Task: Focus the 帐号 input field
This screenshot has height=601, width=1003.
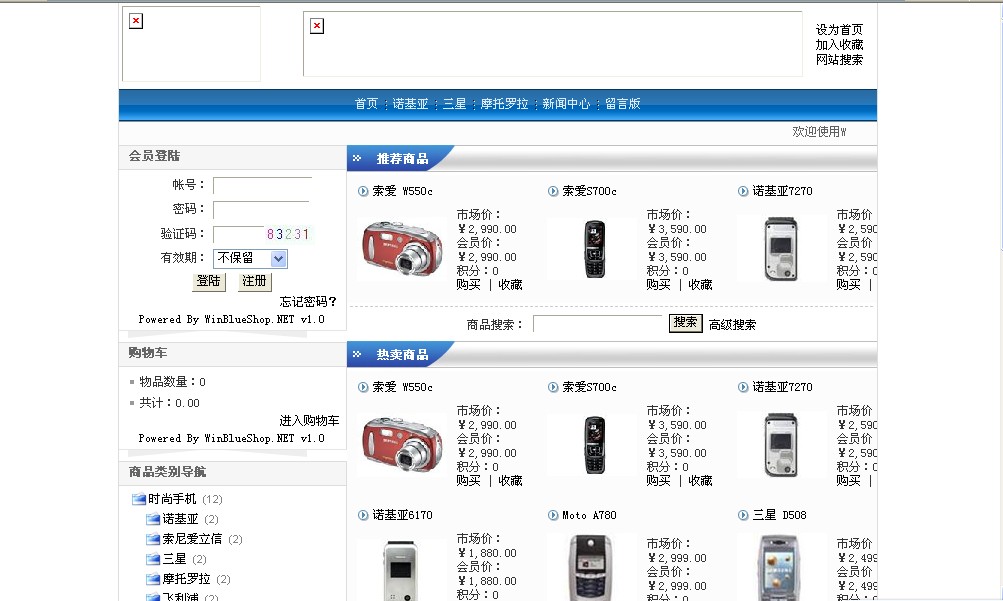Action: [x=262, y=185]
